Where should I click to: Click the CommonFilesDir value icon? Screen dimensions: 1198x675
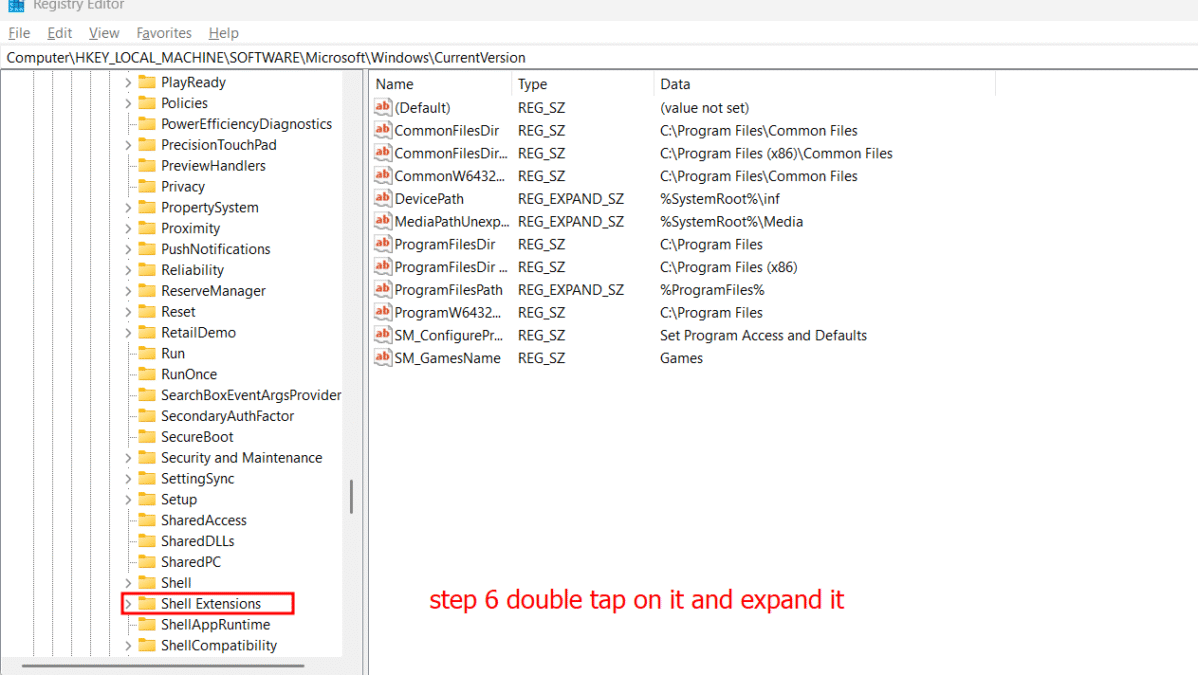click(382, 131)
